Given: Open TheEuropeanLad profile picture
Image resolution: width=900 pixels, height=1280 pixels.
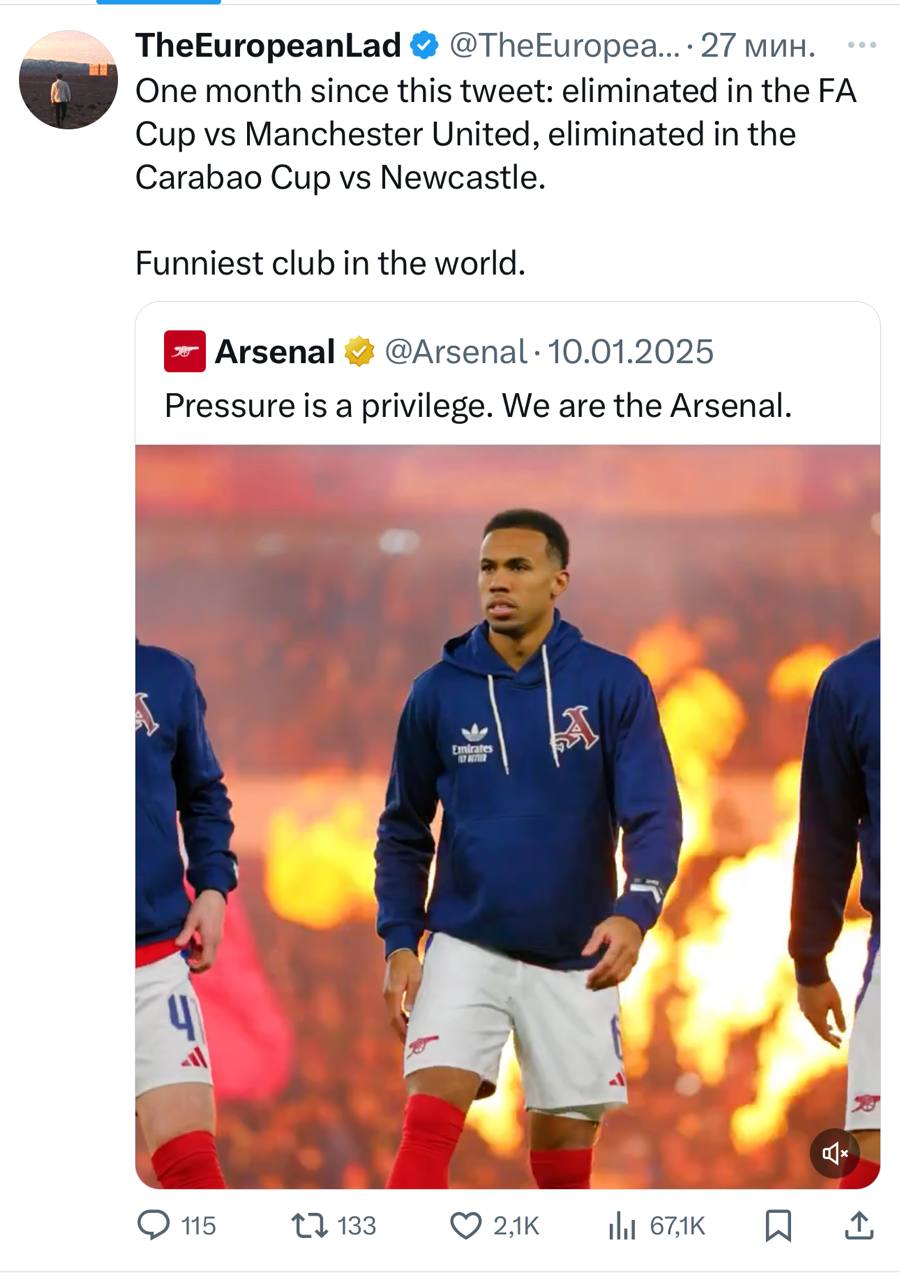Looking at the screenshot, I should coord(68,79).
